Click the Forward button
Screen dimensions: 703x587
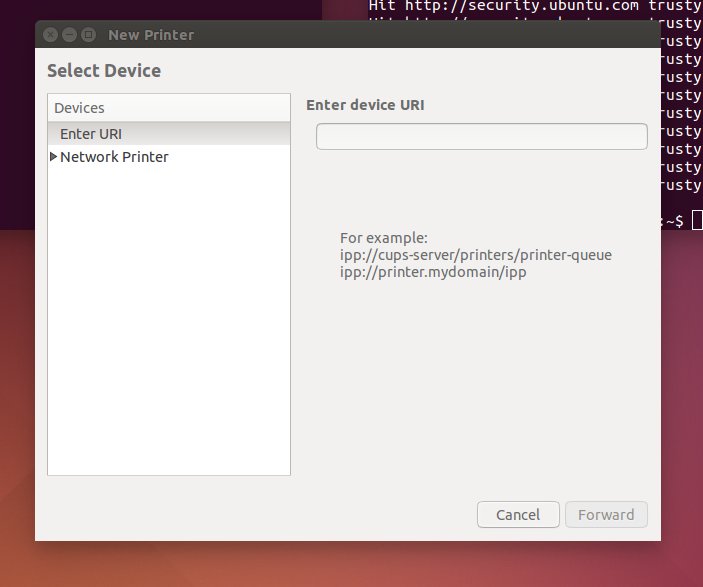(x=605, y=515)
